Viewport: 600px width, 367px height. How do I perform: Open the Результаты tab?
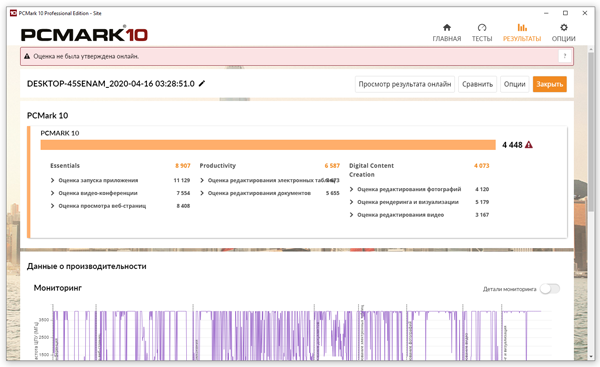[522, 33]
